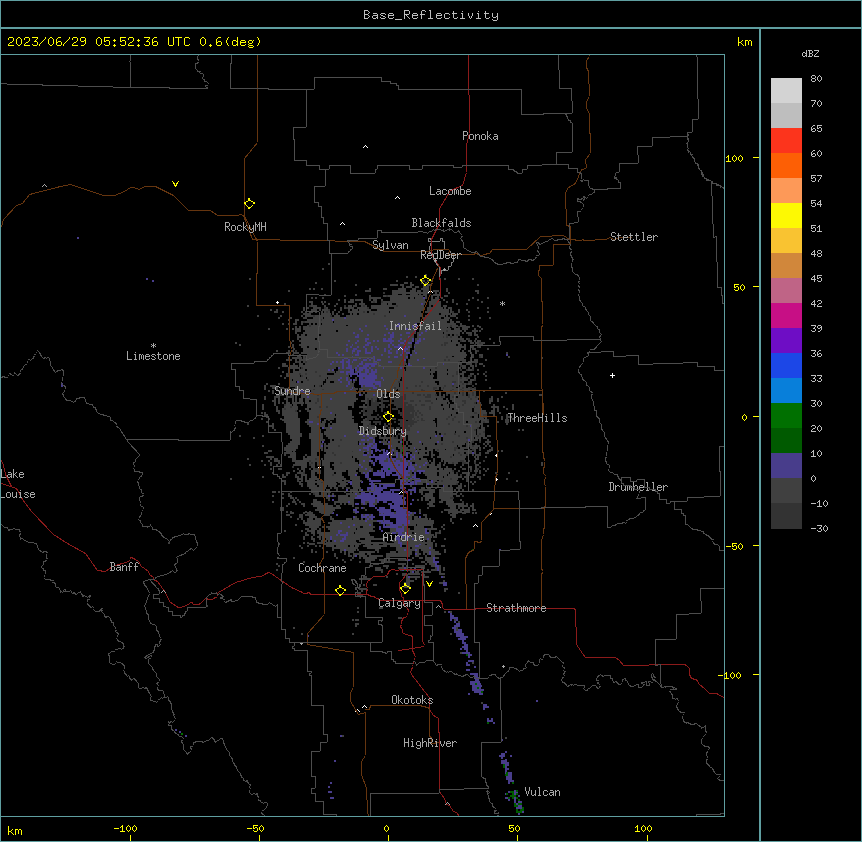Click the dBZ legend heading

click(x=810, y=53)
